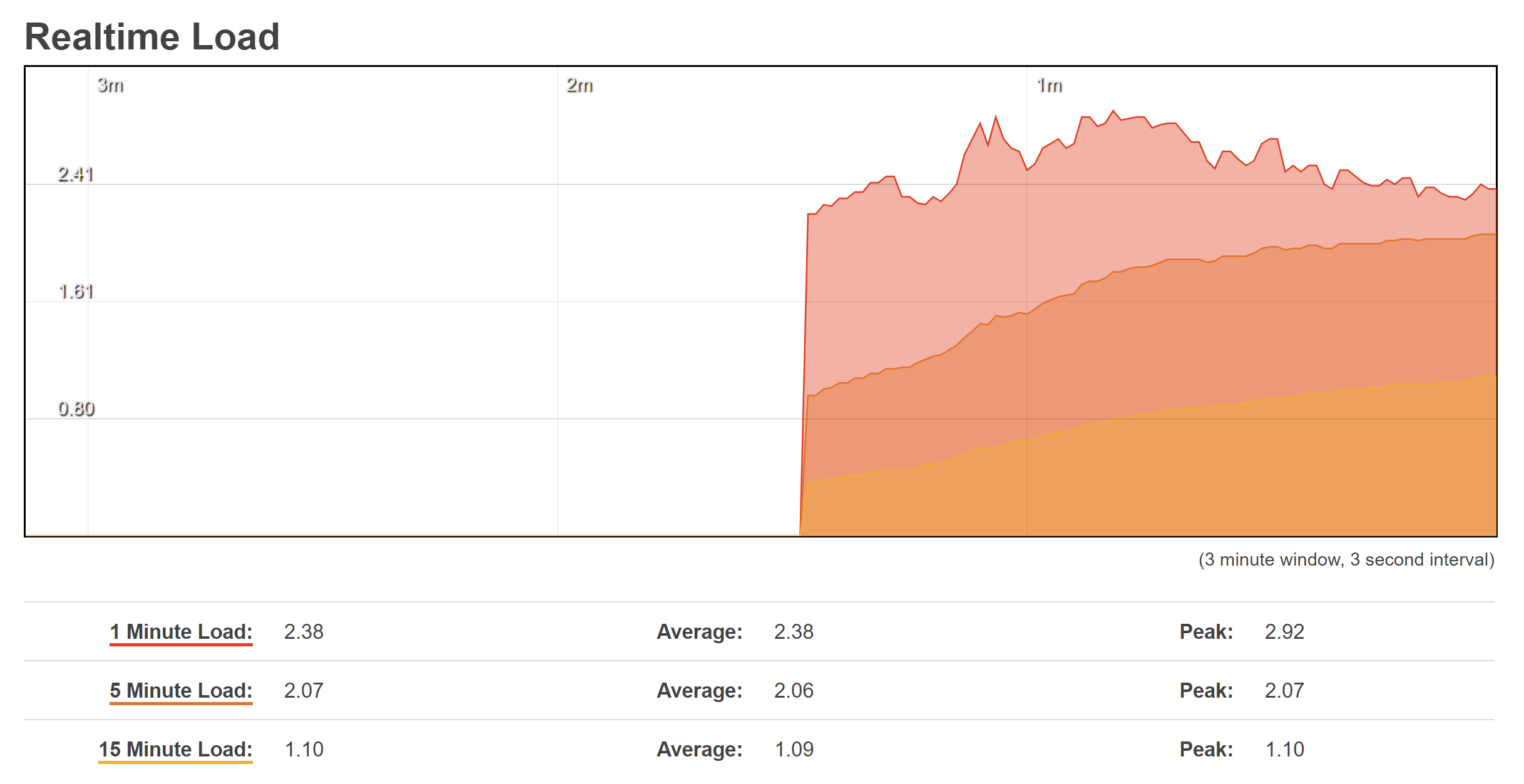Click the 1m time axis marker
This screenshot has width=1524, height=784.
pos(1050,85)
